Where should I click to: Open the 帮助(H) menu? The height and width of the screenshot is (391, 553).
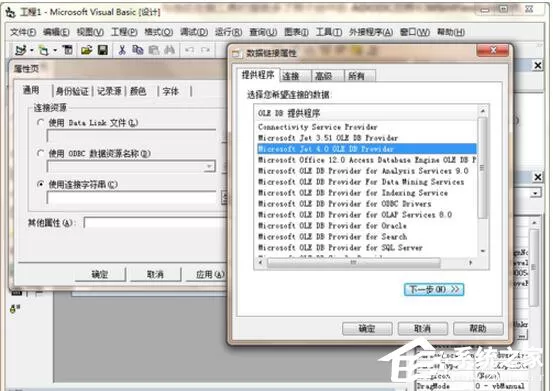451,32
